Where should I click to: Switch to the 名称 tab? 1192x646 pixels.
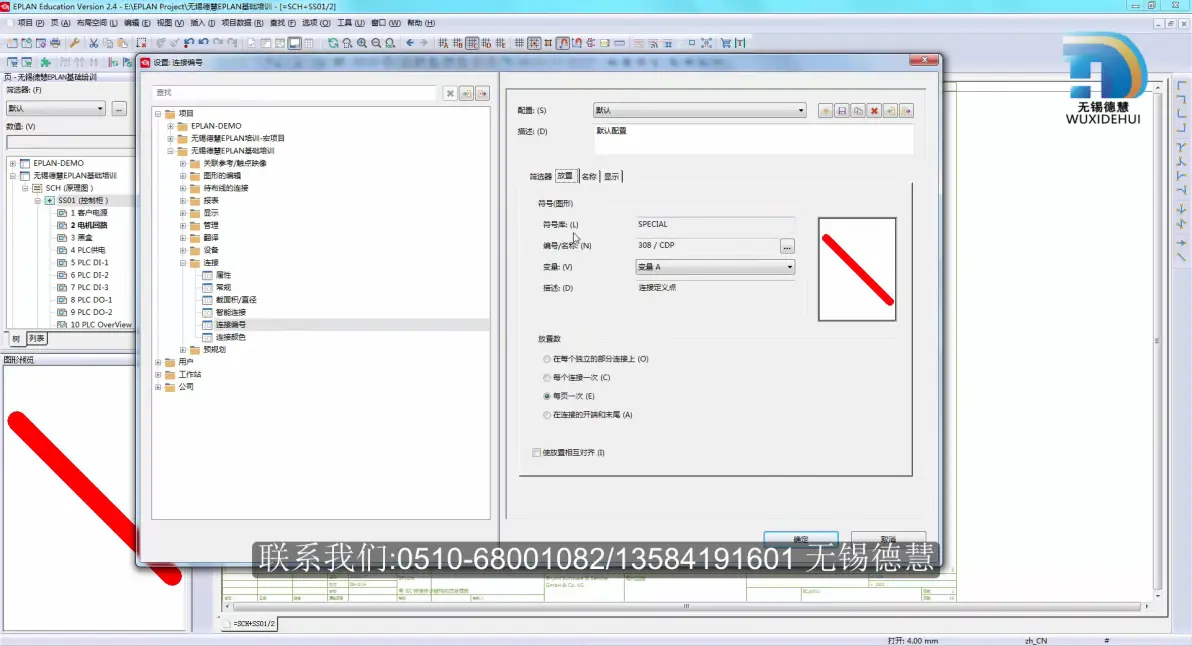[589, 176]
